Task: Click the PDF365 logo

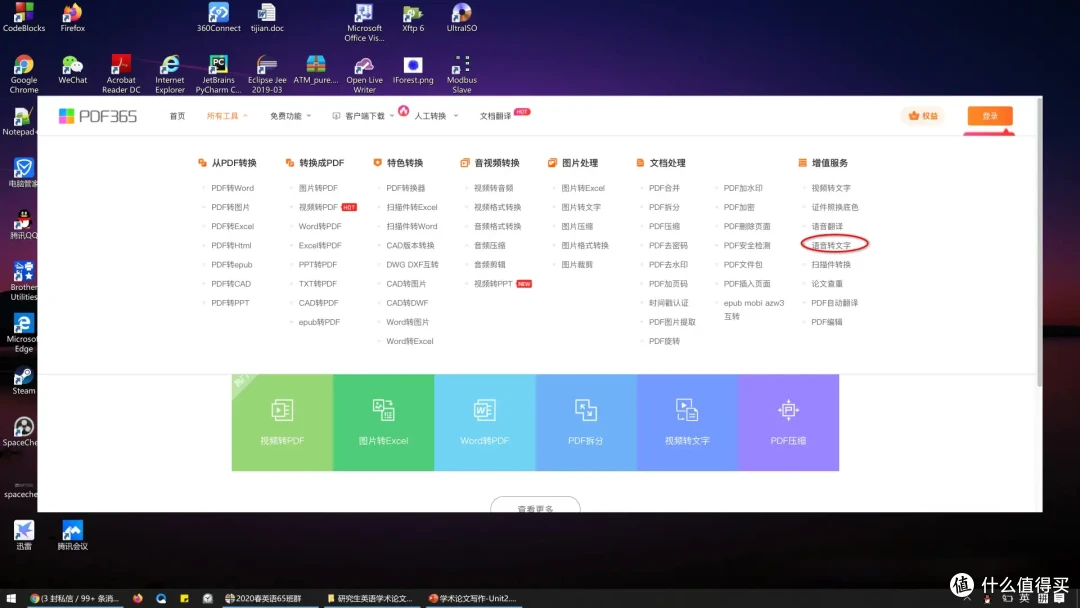Action: 98,116
